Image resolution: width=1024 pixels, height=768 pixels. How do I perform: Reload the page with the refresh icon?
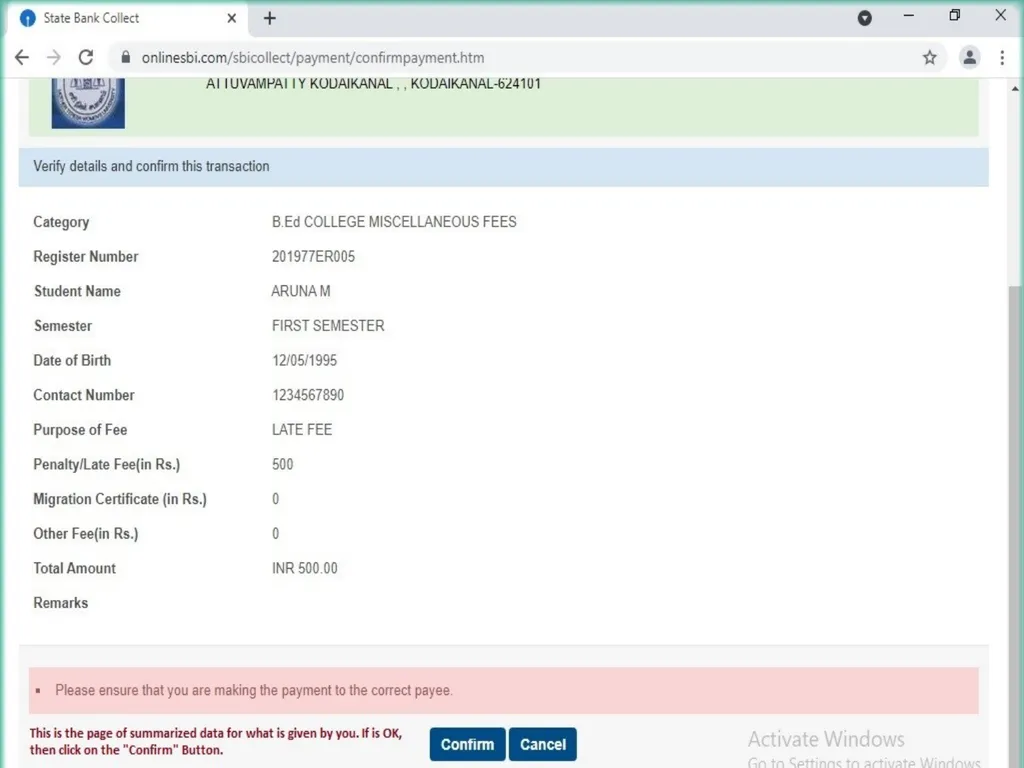86,57
